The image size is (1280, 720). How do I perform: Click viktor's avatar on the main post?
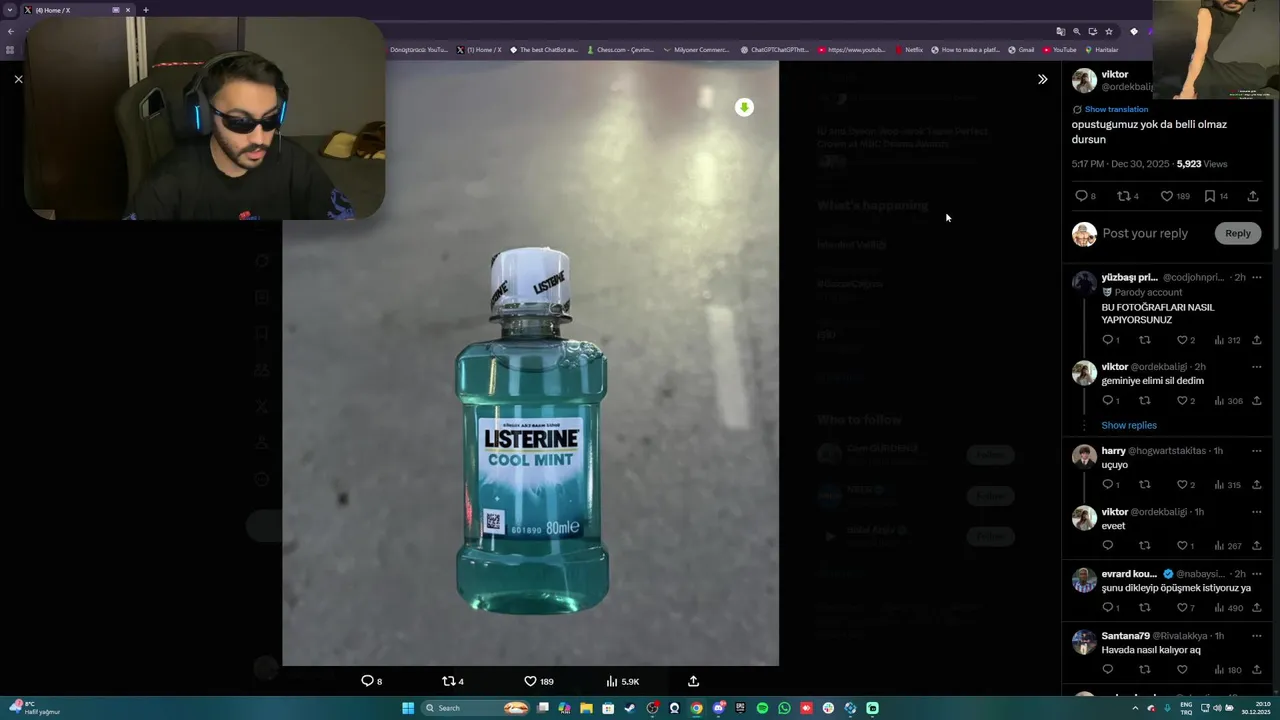click(x=1084, y=81)
